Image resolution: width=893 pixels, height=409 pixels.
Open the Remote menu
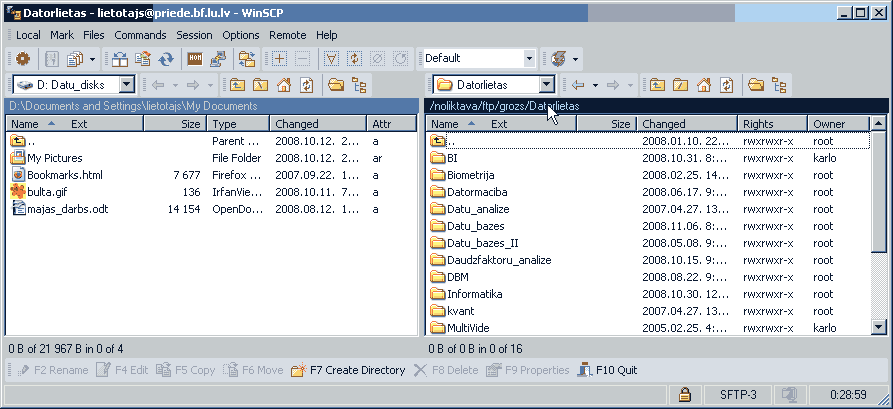pos(288,35)
